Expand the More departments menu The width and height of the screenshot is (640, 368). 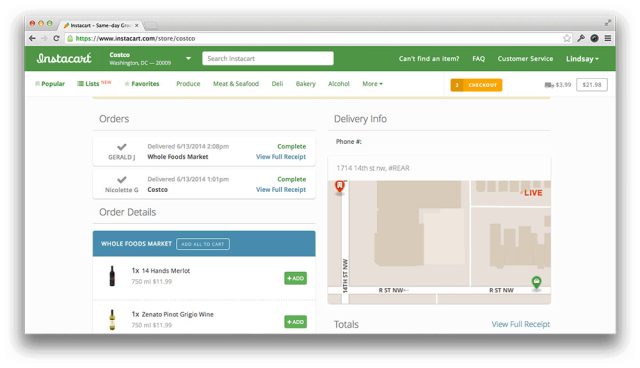[372, 84]
